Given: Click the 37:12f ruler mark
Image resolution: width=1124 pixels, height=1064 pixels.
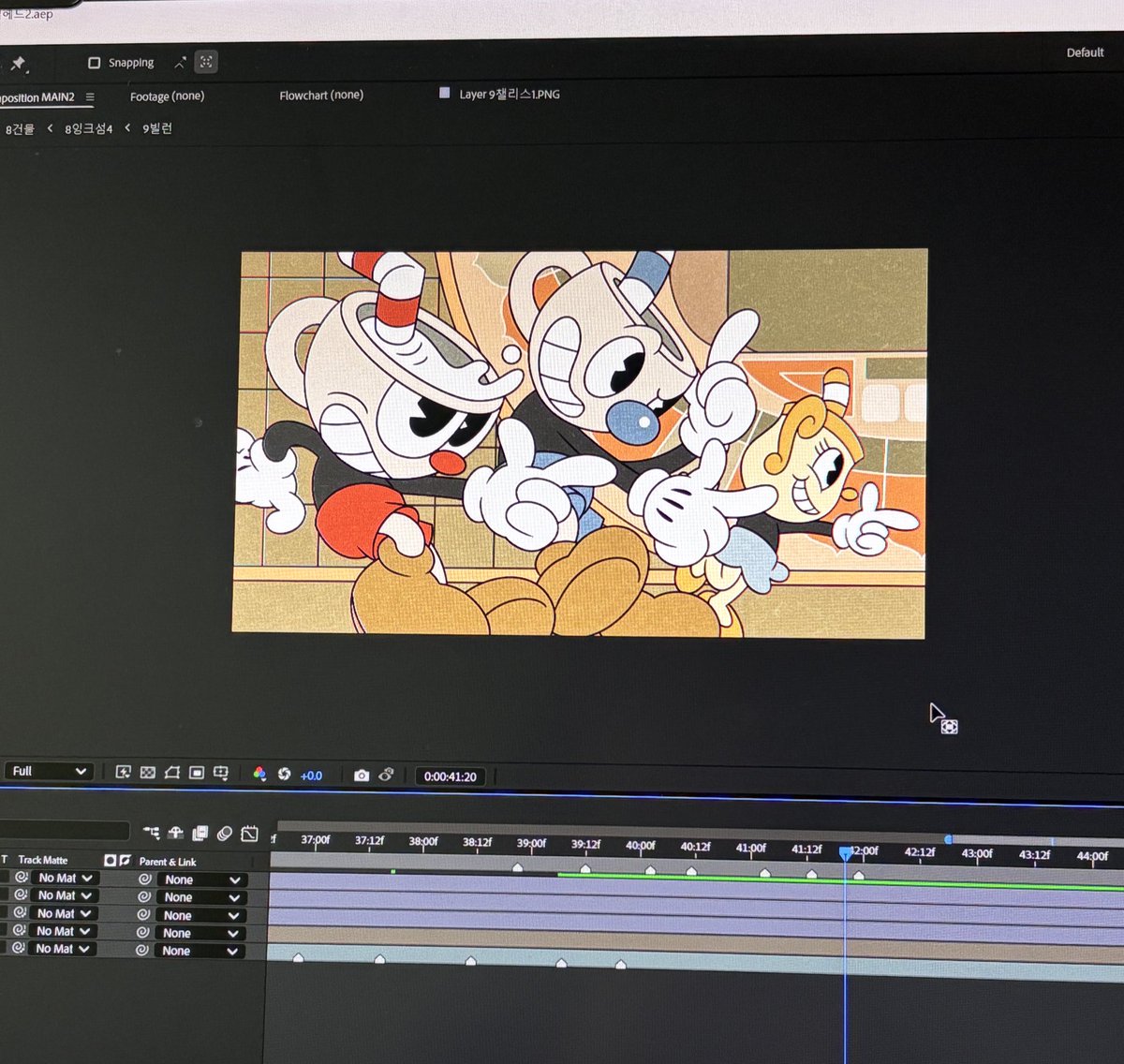Looking at the screenshot, I should click(369, 840).
